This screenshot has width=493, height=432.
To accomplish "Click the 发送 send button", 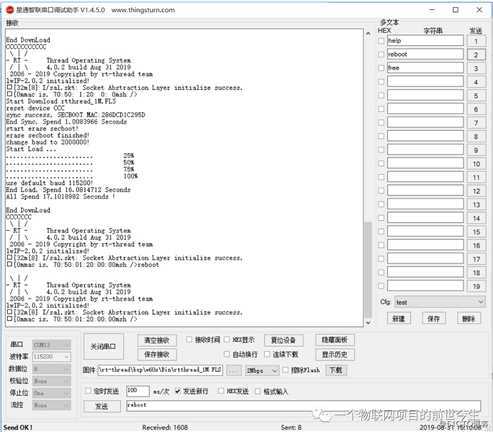I will [x=102, y=406].
